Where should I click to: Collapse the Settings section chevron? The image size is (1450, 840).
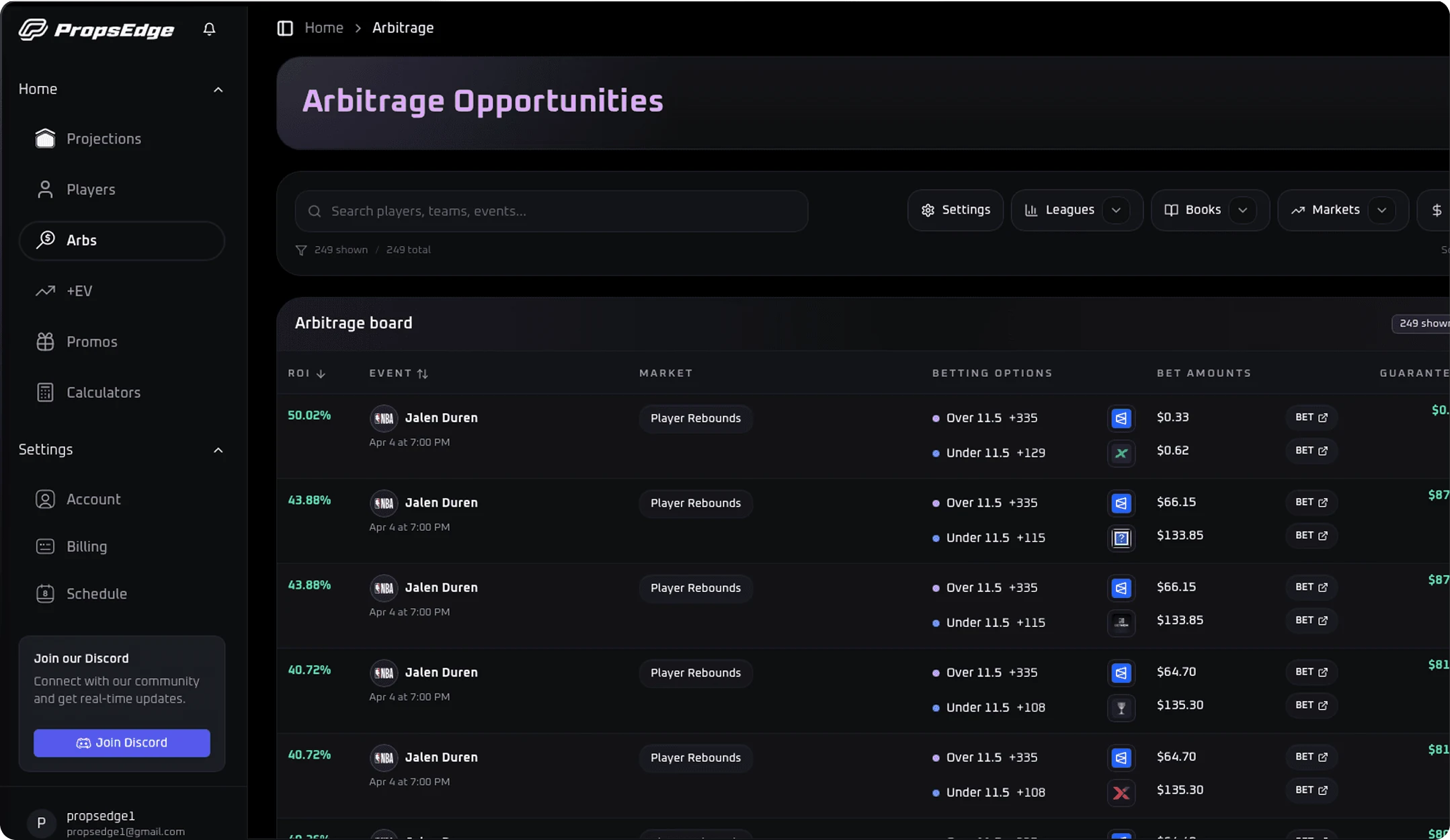click(x=218, y=450)
